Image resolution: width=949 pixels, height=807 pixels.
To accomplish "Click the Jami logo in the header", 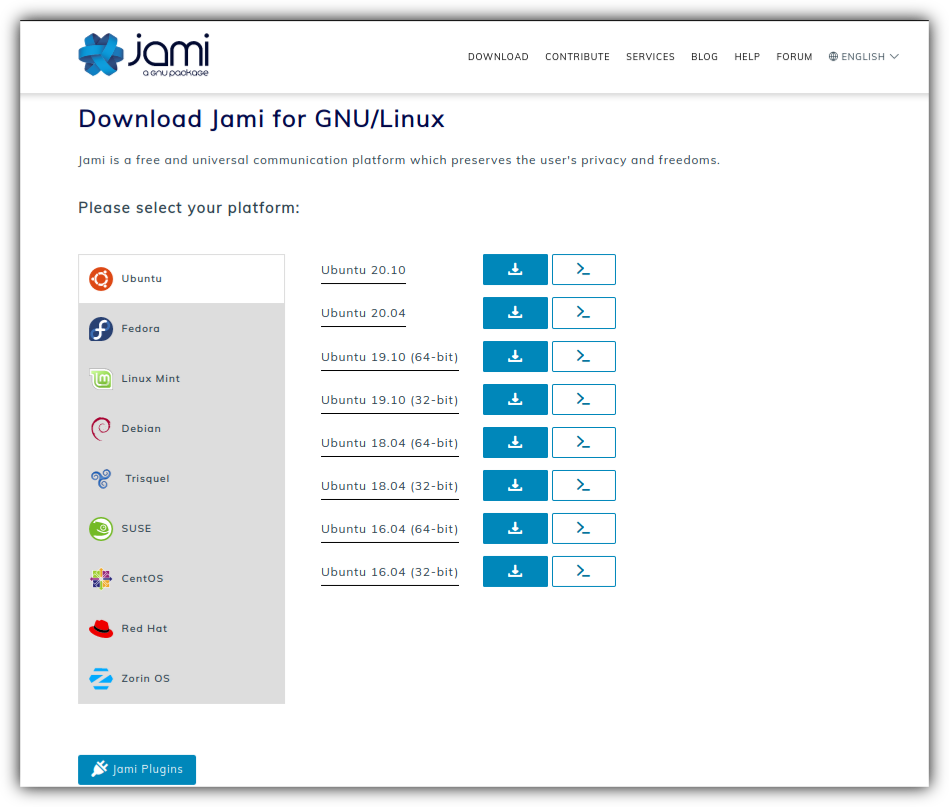I will [x=143, y=54].
